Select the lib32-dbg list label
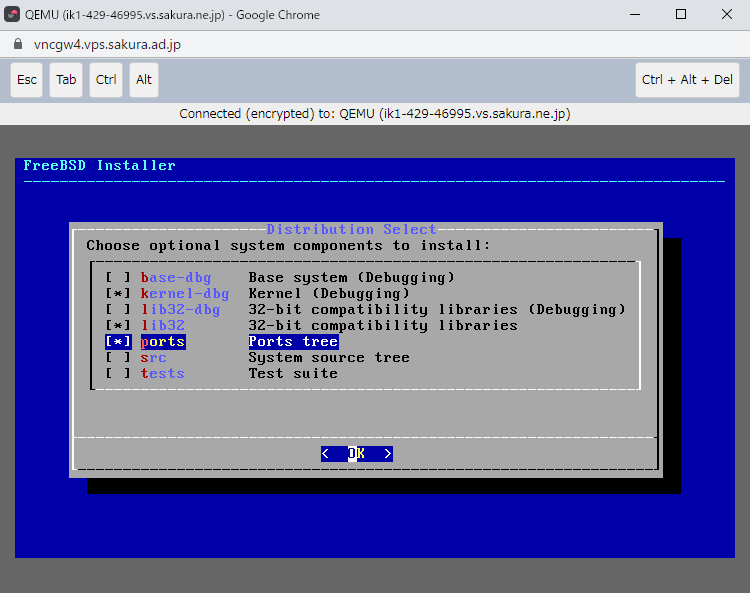The height and width of the screenshot is (593, 750). click(180, 309)
